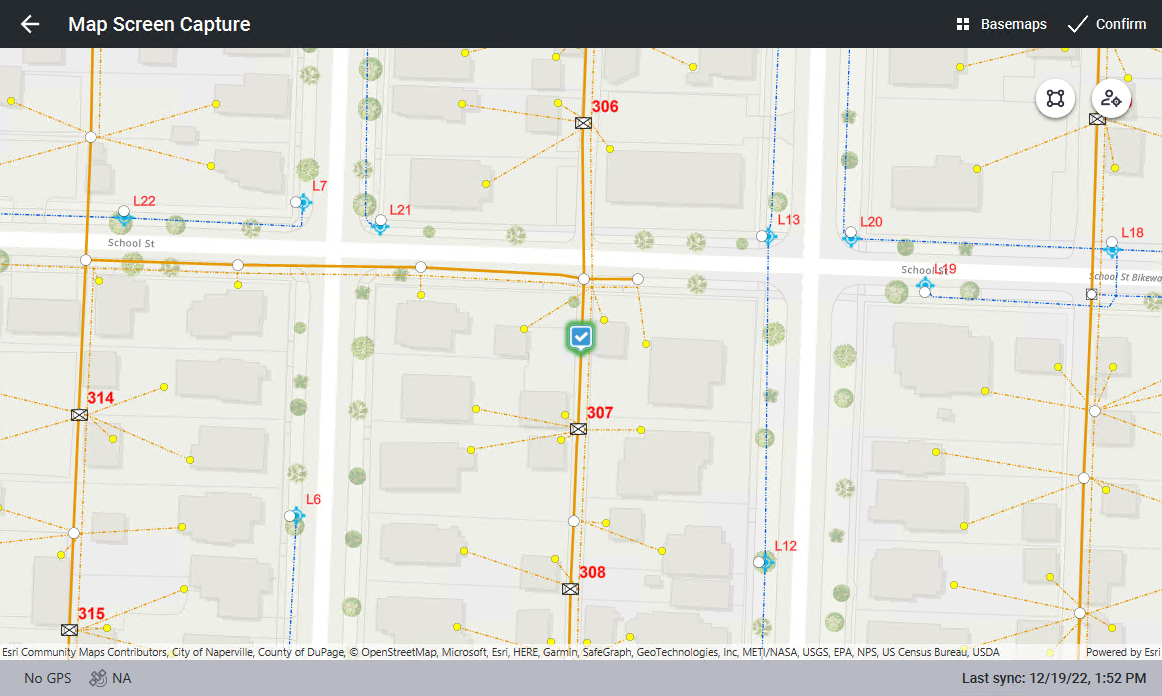Click the back arrow icon
The height and width of the screenshot is (696, 1162).
(x=30, y=24)
